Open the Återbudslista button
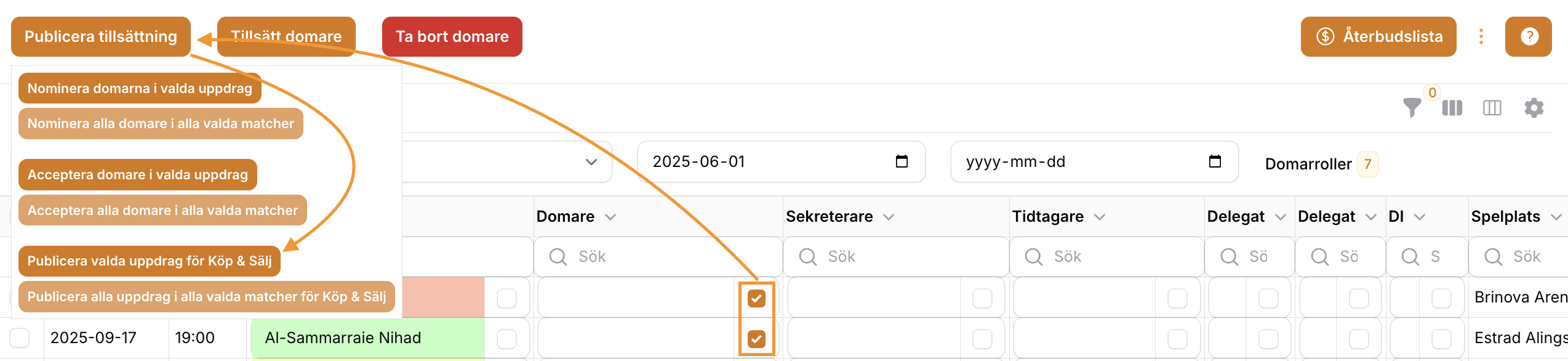1568x361 pixels. tap(1378, 36)
